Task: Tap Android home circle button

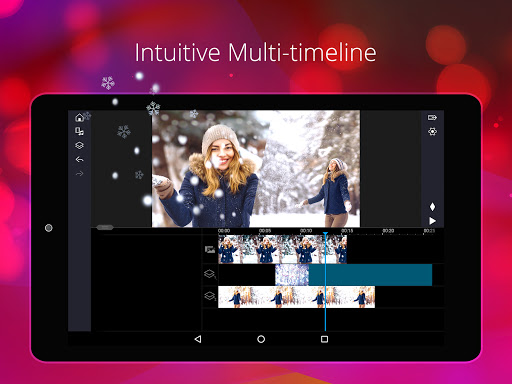Action: point(261,339)
